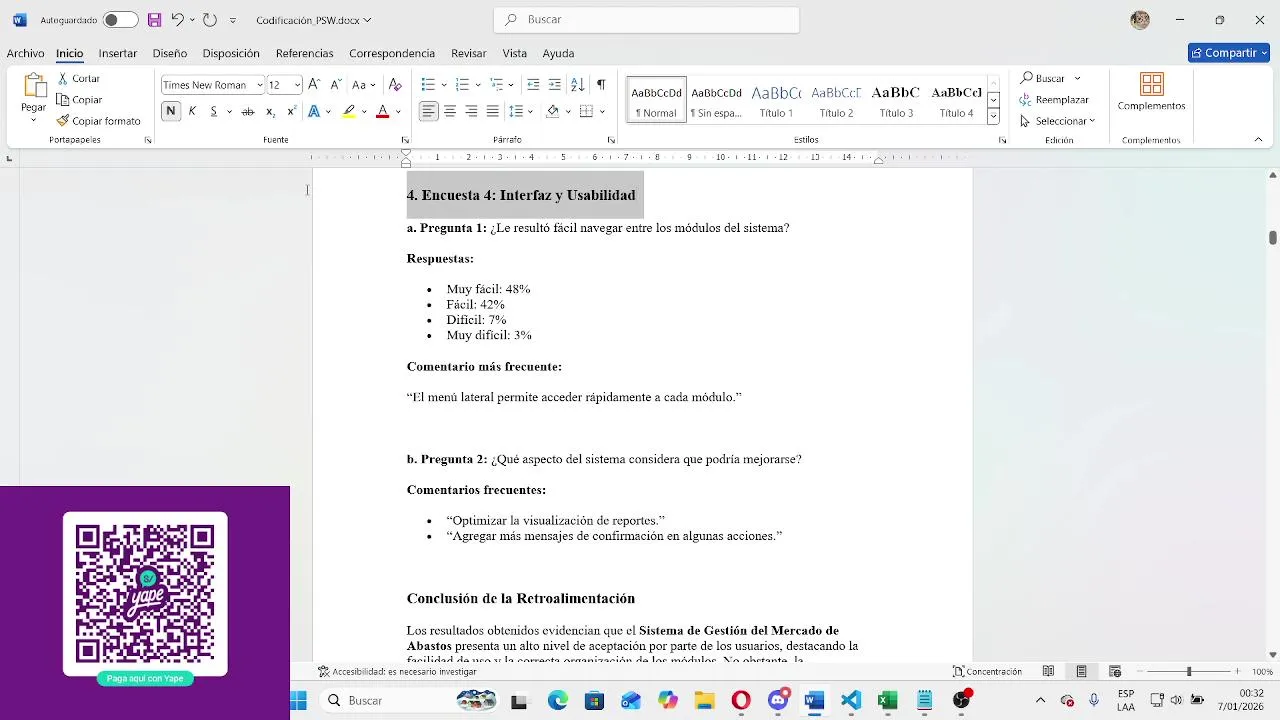Switch to the Insertar tab

tap(118, 53)
